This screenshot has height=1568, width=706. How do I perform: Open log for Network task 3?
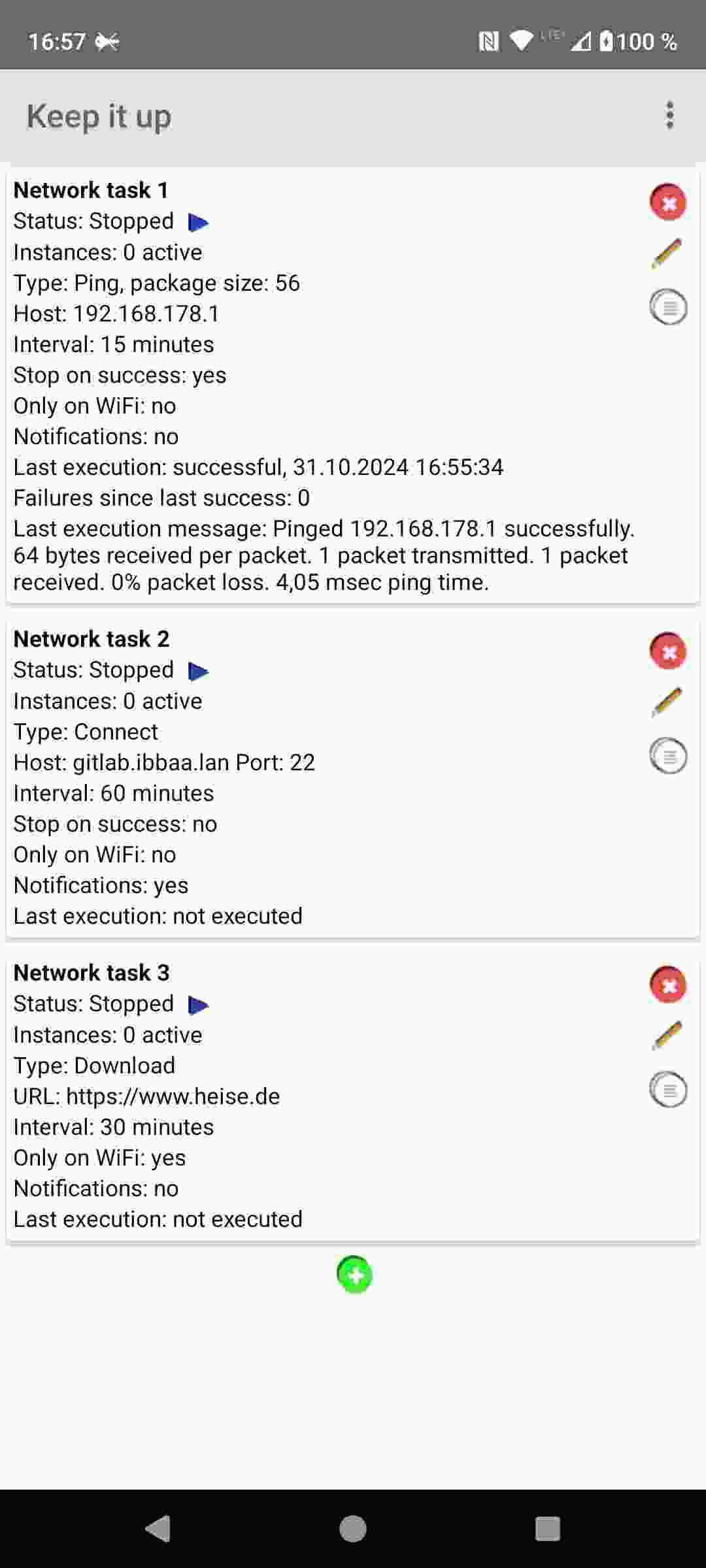[x=668, y=1089]
